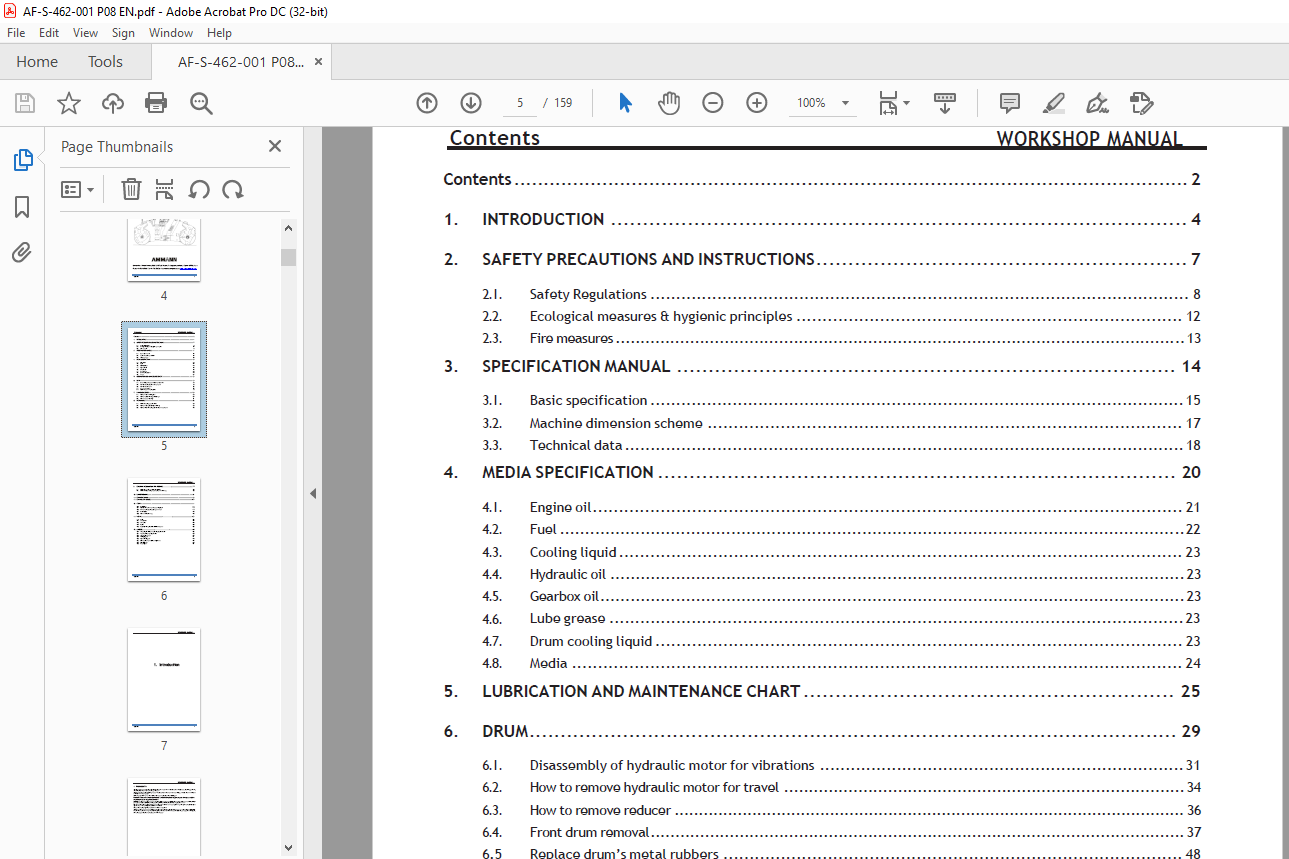Open the fit page width options icon
1289x859 pixels.
click(893, 103)
